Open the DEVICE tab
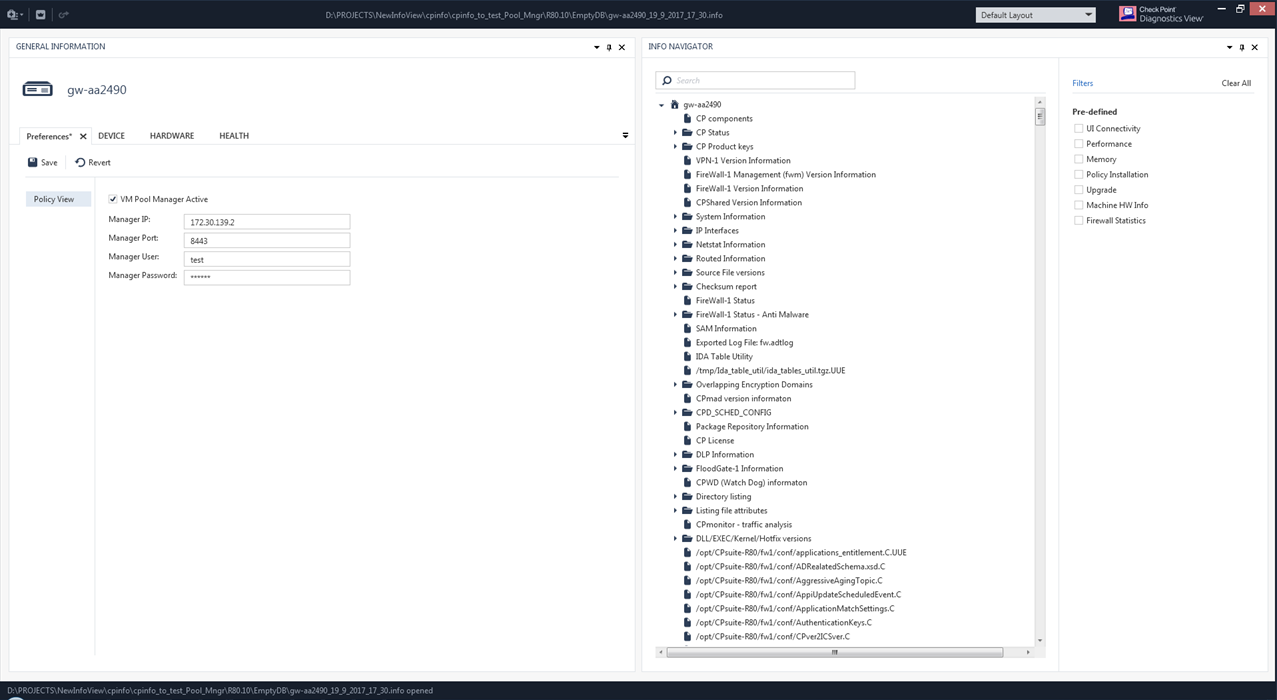Viewport: 1277px width, 700px height. click(x=111, y=136)
